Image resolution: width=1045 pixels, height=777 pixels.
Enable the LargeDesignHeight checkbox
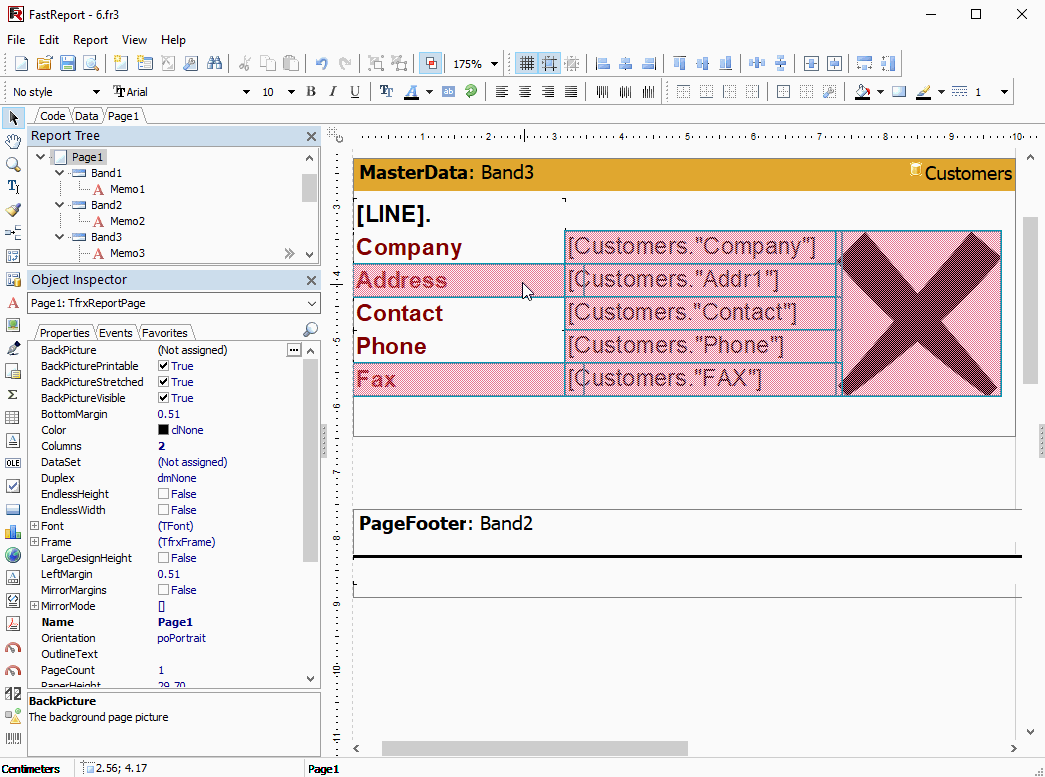pos(163,558)
